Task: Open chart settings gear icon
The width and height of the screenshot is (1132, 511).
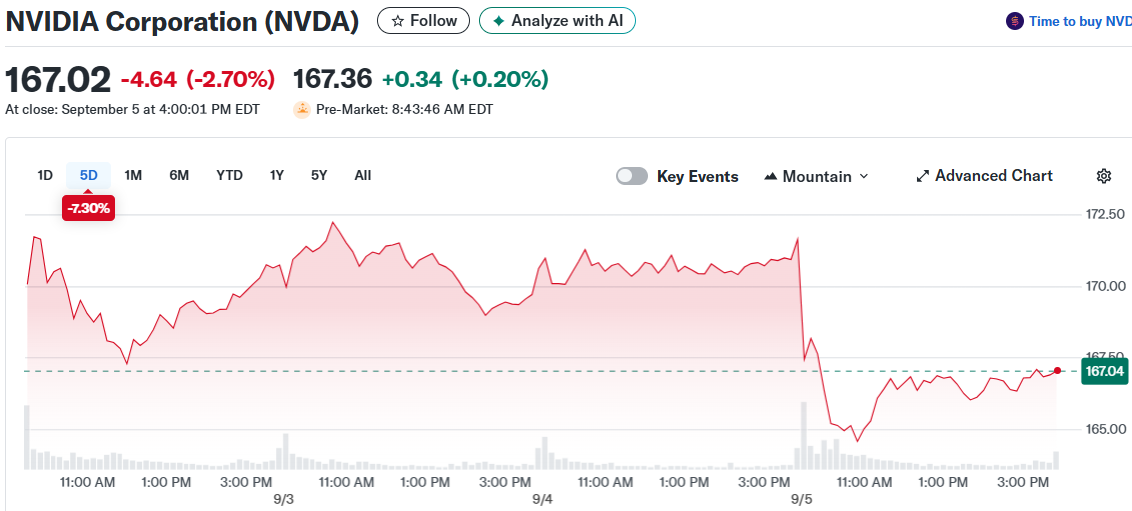Action: pyautogui.click(x=1104, y=176)
